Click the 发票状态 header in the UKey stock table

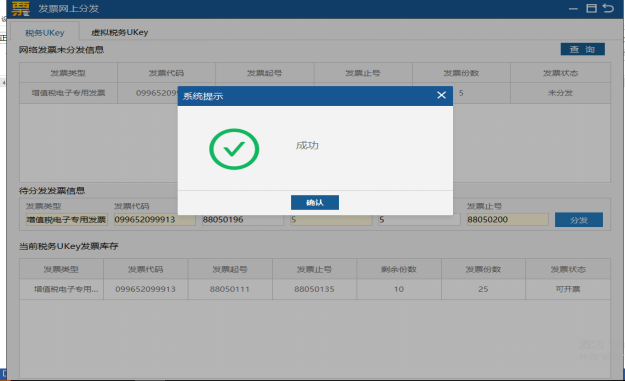[568, 269]
